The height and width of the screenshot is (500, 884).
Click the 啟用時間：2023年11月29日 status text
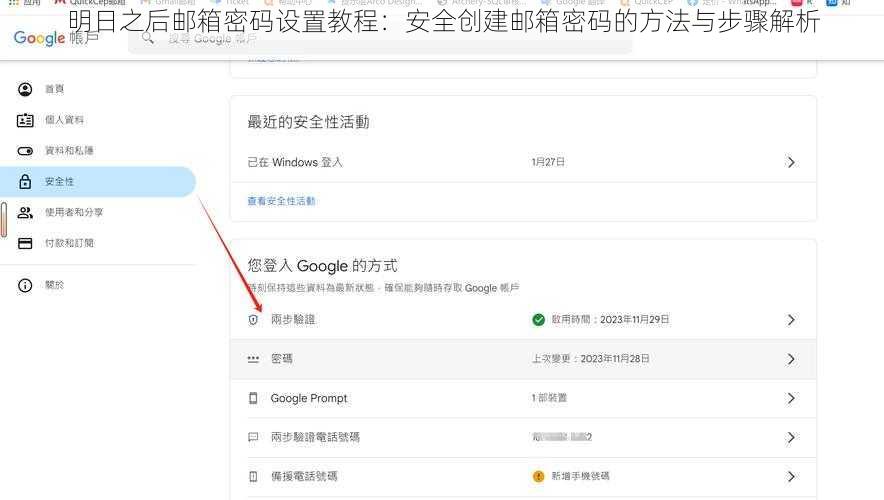point(611,320)
